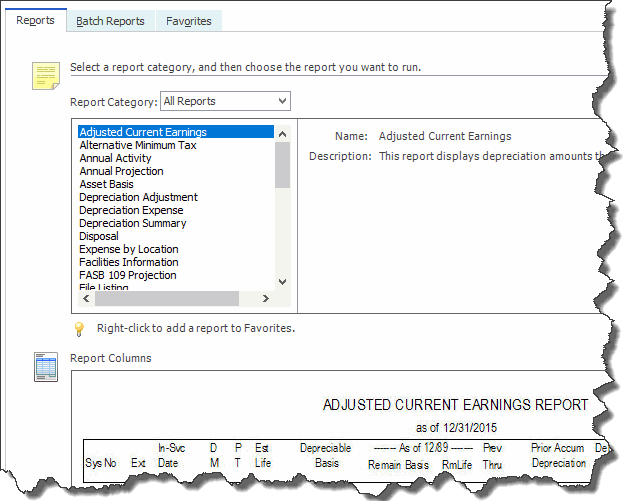Click the horizontal scrollbar right arrow
This screenshot has width=624, height=501.
click(x=267, y=298)
